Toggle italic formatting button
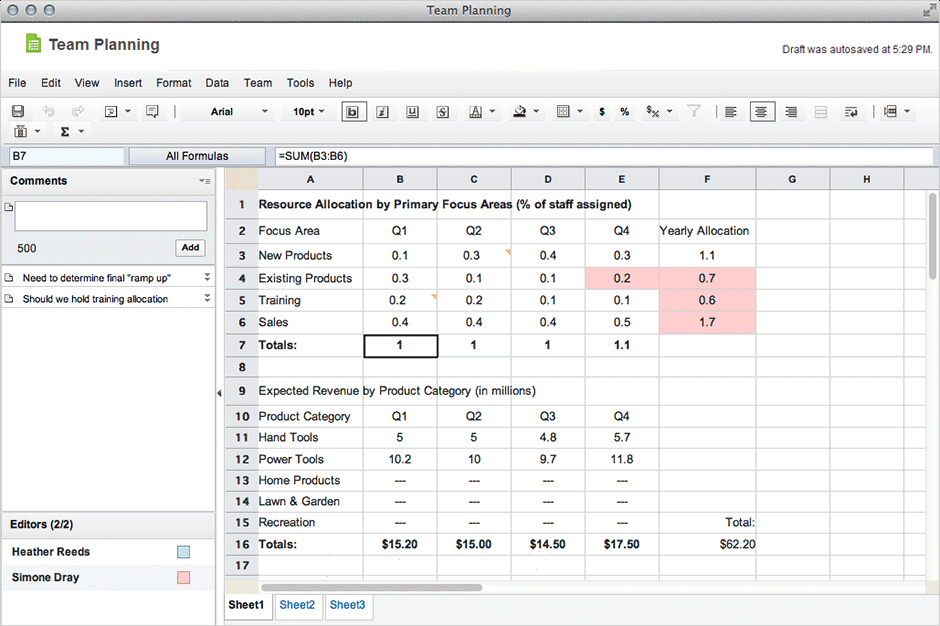 coord(382,112)
